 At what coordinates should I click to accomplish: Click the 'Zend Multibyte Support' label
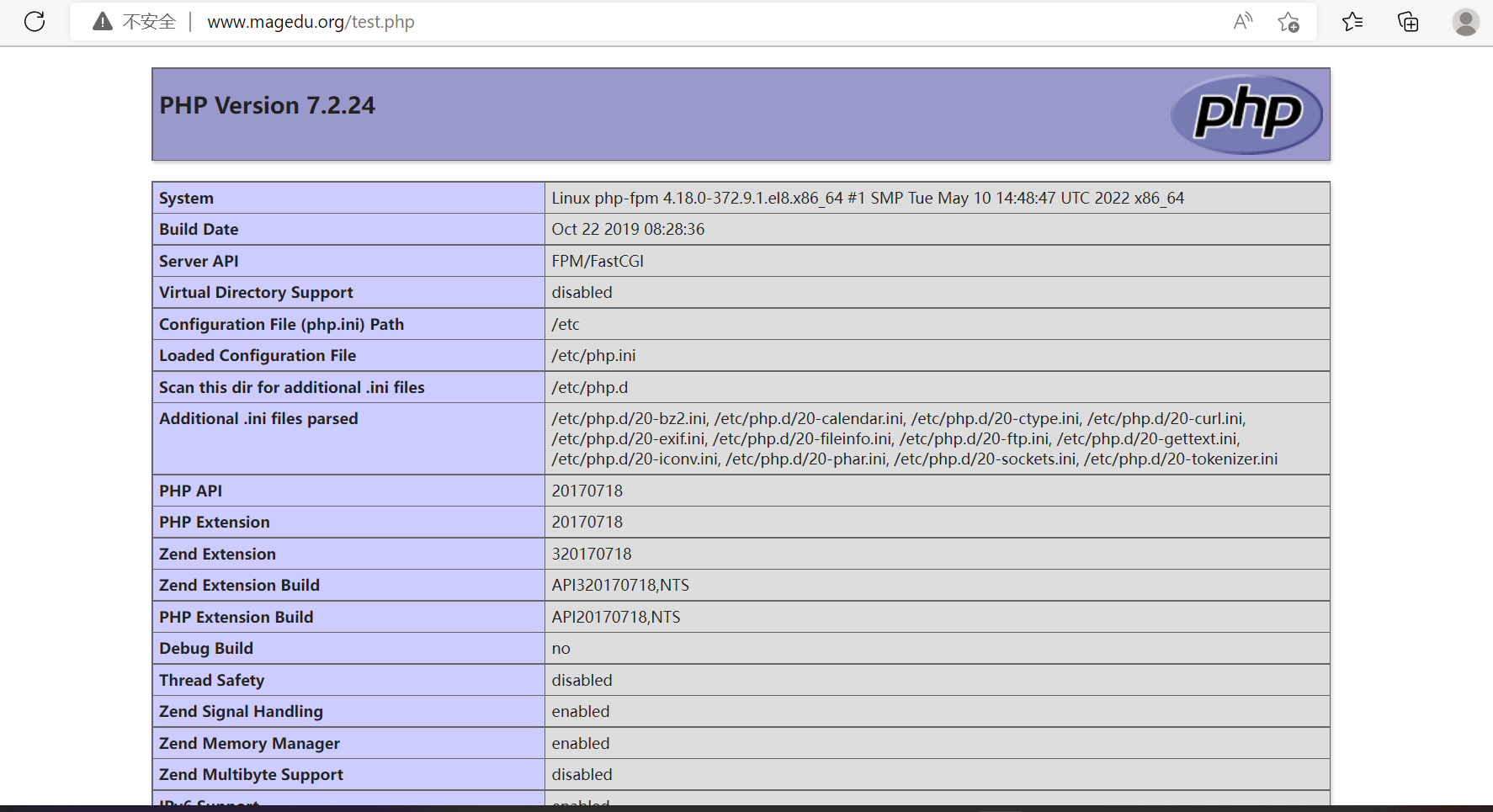(x=251, y=774)
